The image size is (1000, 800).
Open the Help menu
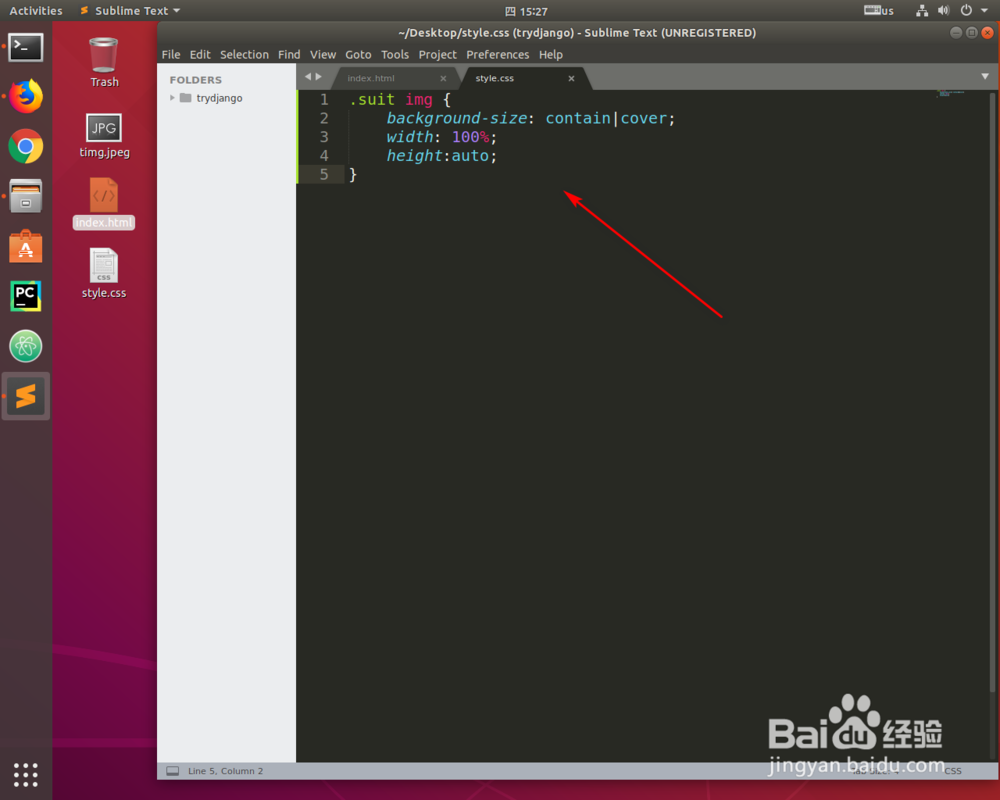[551, 55]
